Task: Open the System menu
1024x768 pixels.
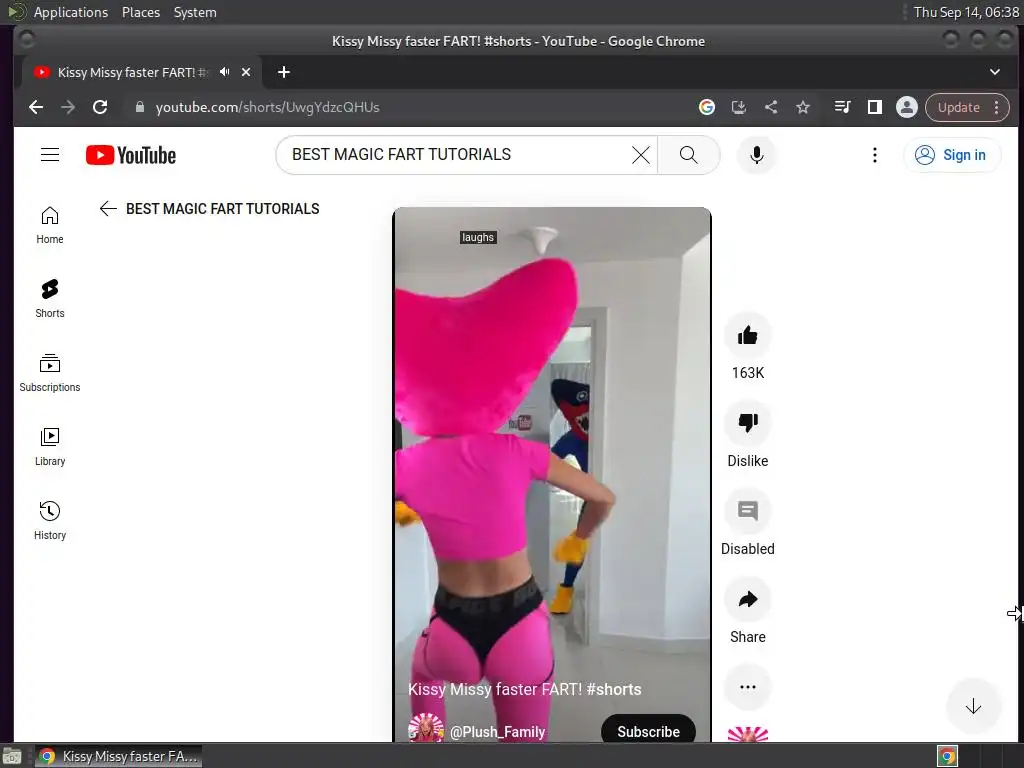Action: pos(195,12)
